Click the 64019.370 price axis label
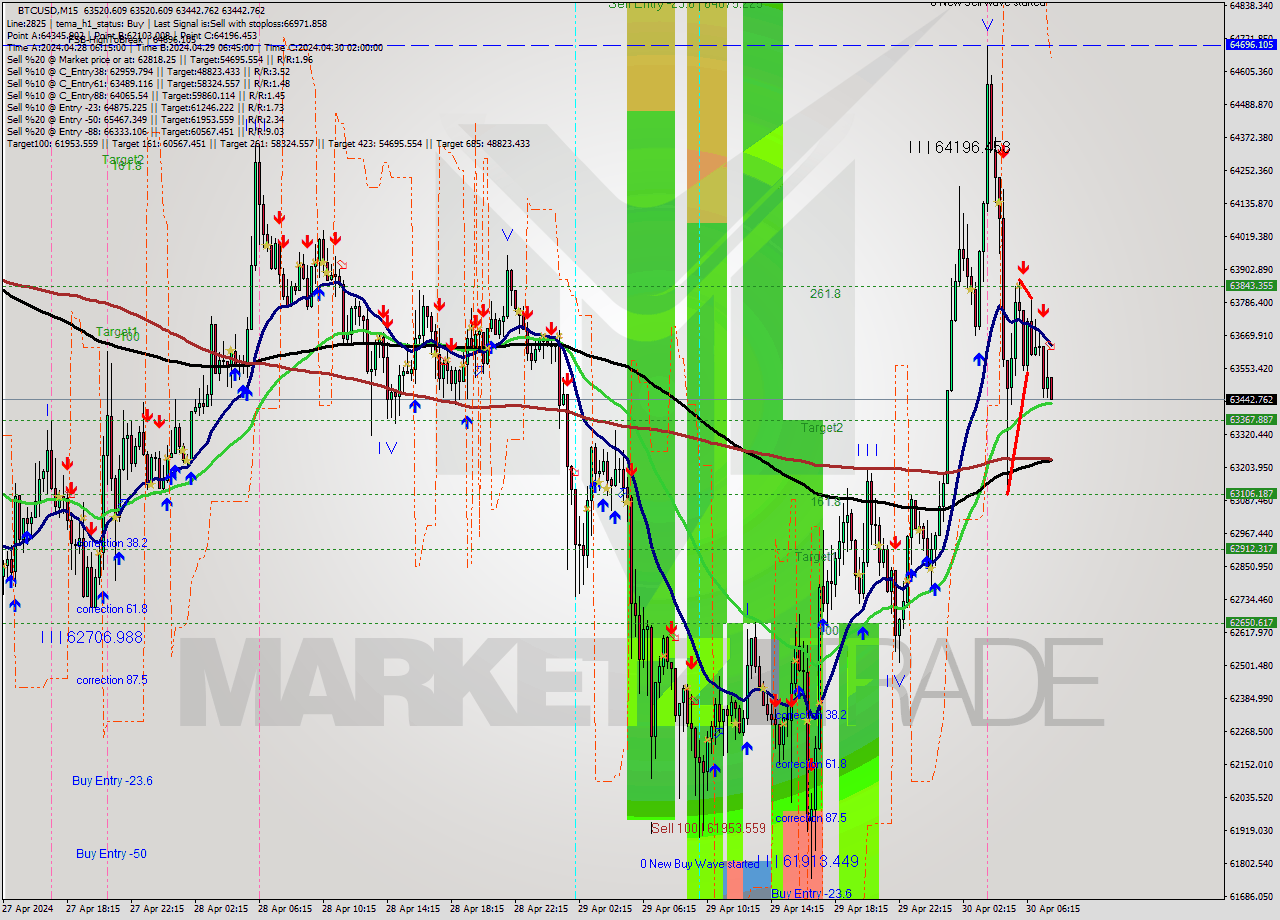Image resolution: width=1280 pixels, height=920 pixels. [x=1252, y=236]
